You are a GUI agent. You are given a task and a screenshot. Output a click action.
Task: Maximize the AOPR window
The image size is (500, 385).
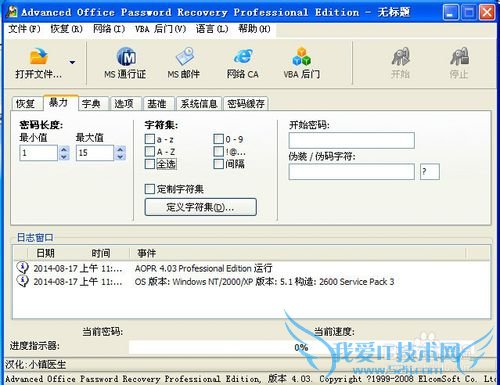[x=469, y=13]
